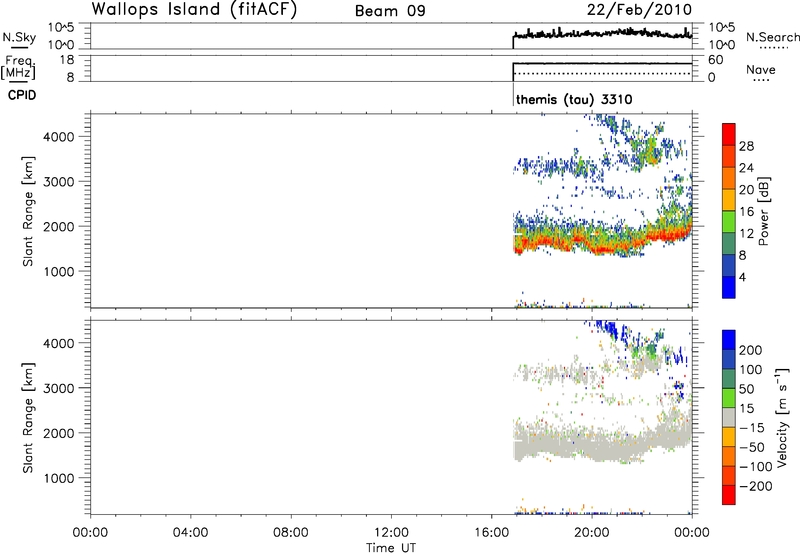Click the '12:00' time axis tick
800x554 pixels.
tap(391, 533)
